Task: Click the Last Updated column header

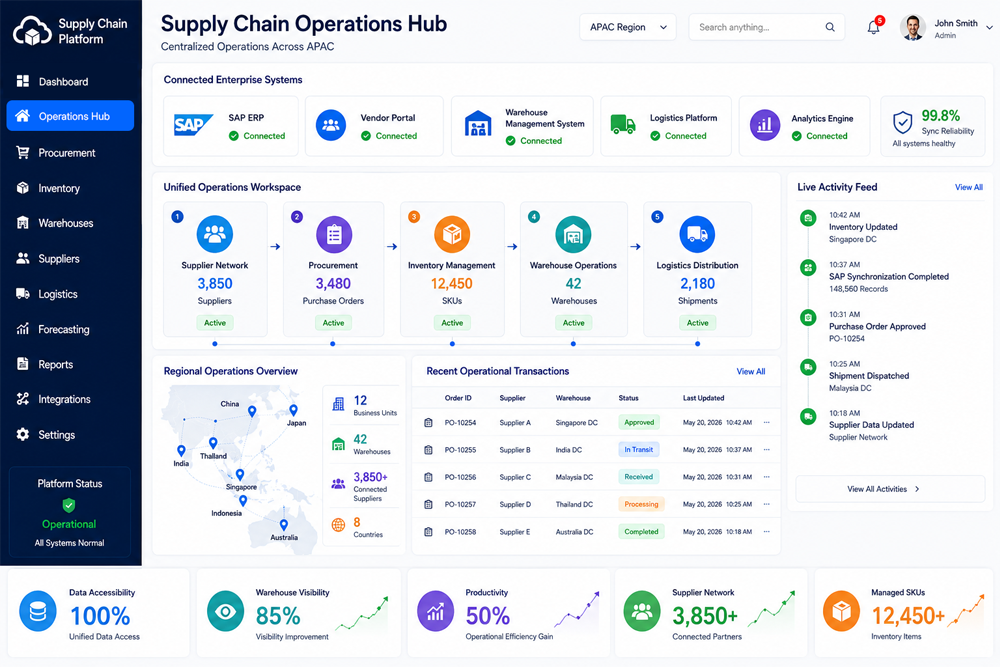Action: 703,398
